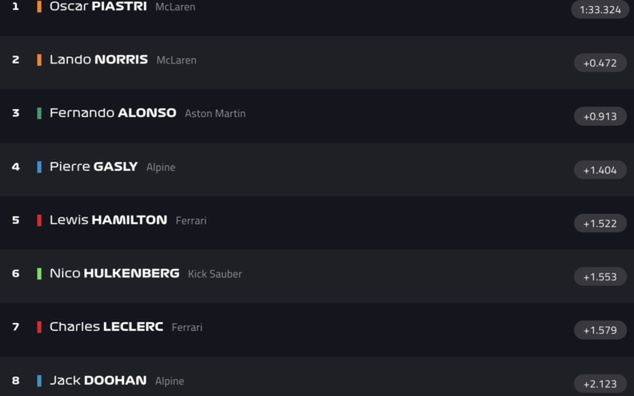Click the +2.123 gap badge

(600, 384)
